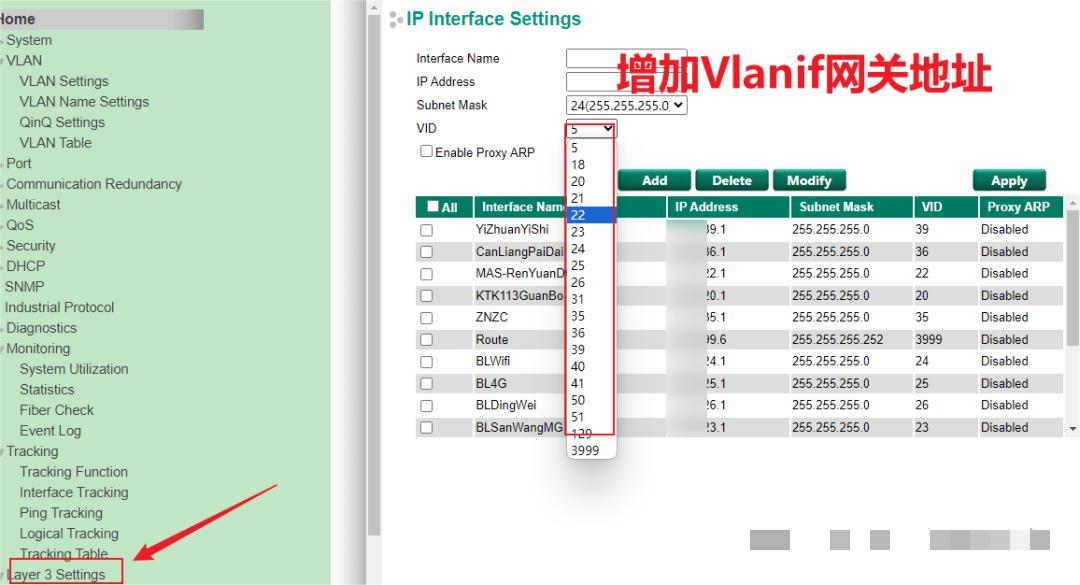Open QinQ Settings page
The image size is (1080, 585).
[62, 123]
